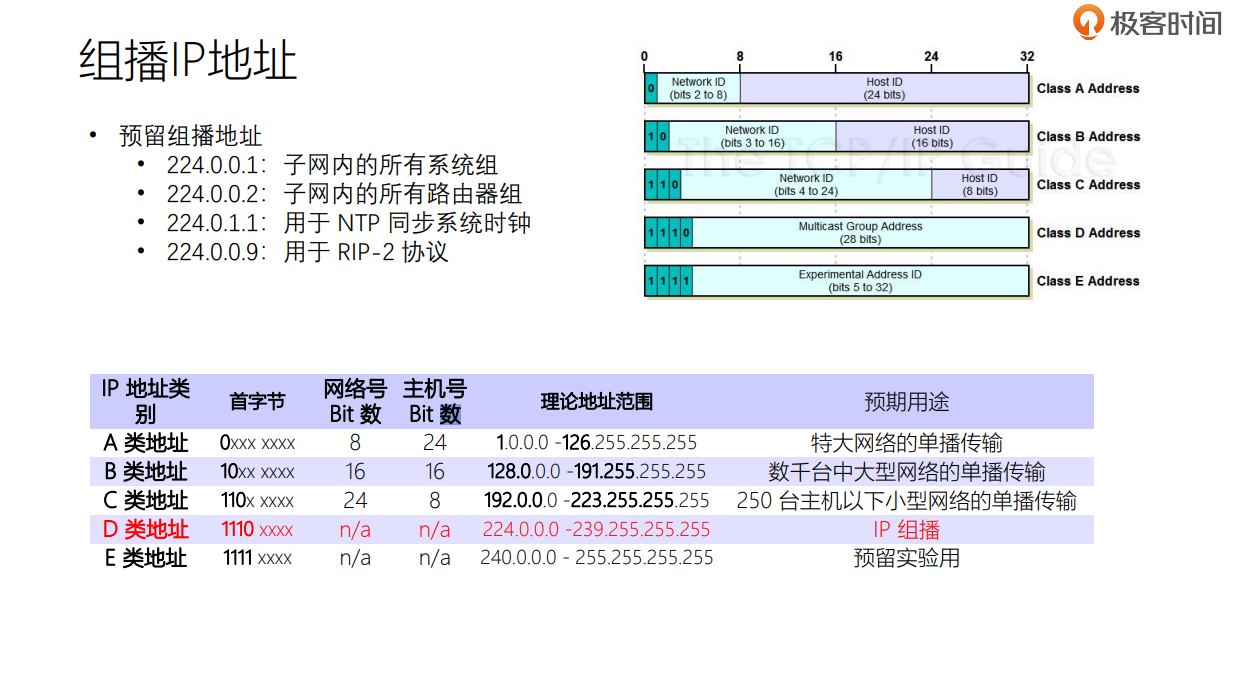
Task: Select the 预期用途 column header
Action: tap(906, 402)
